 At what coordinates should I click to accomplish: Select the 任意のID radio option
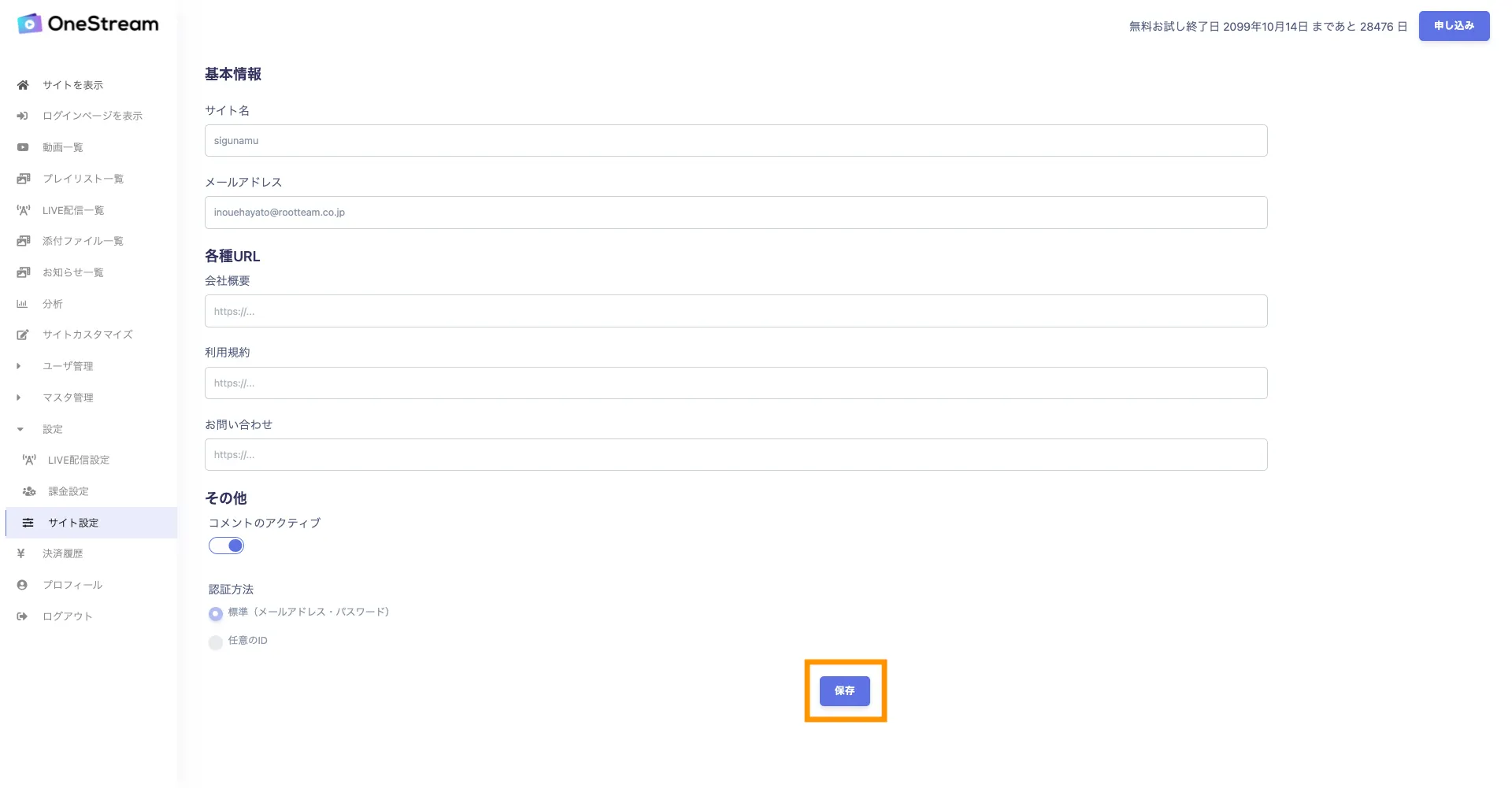[215, 642]
